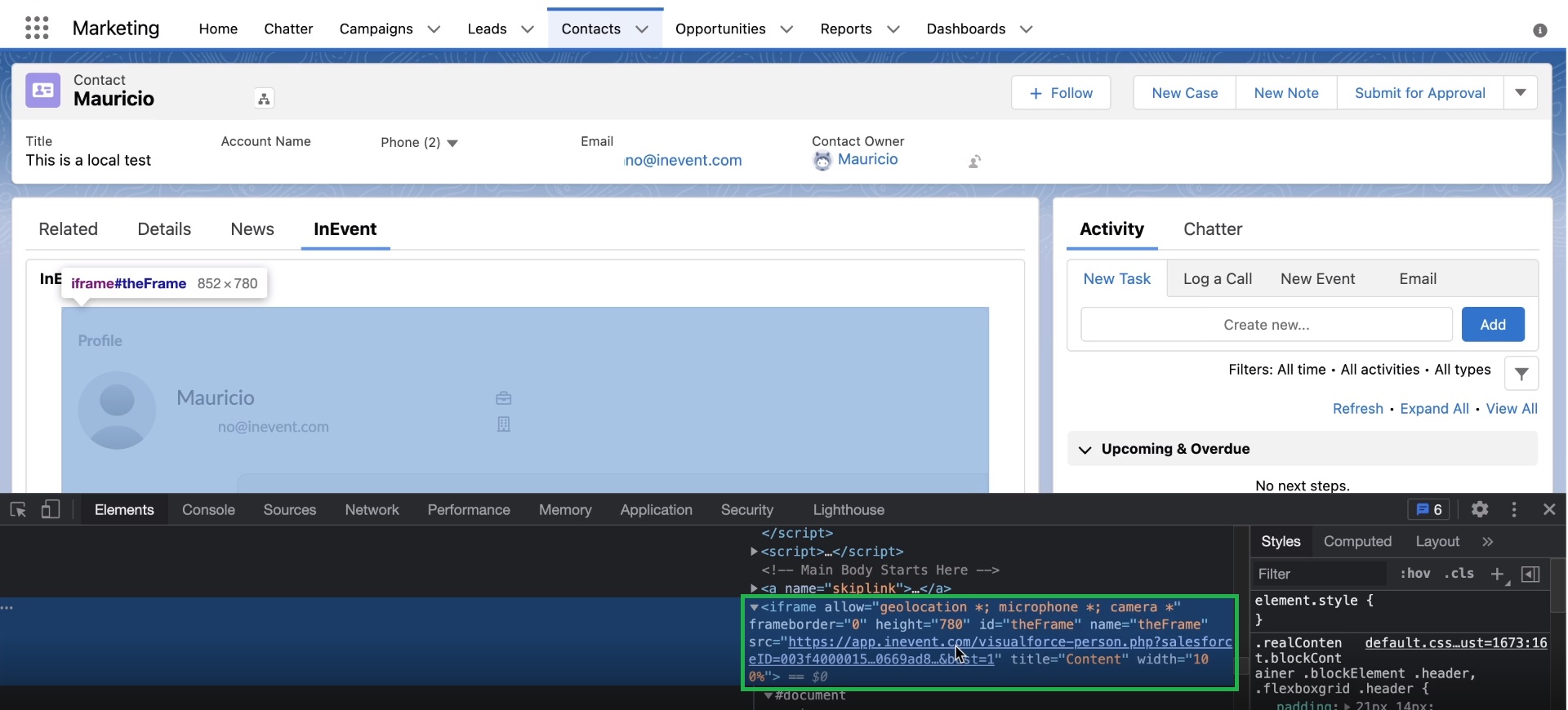This screenshot has height=710, width=1568.
Task: Click the Styles Filter input field
Action: click(x=1320, y=575)
